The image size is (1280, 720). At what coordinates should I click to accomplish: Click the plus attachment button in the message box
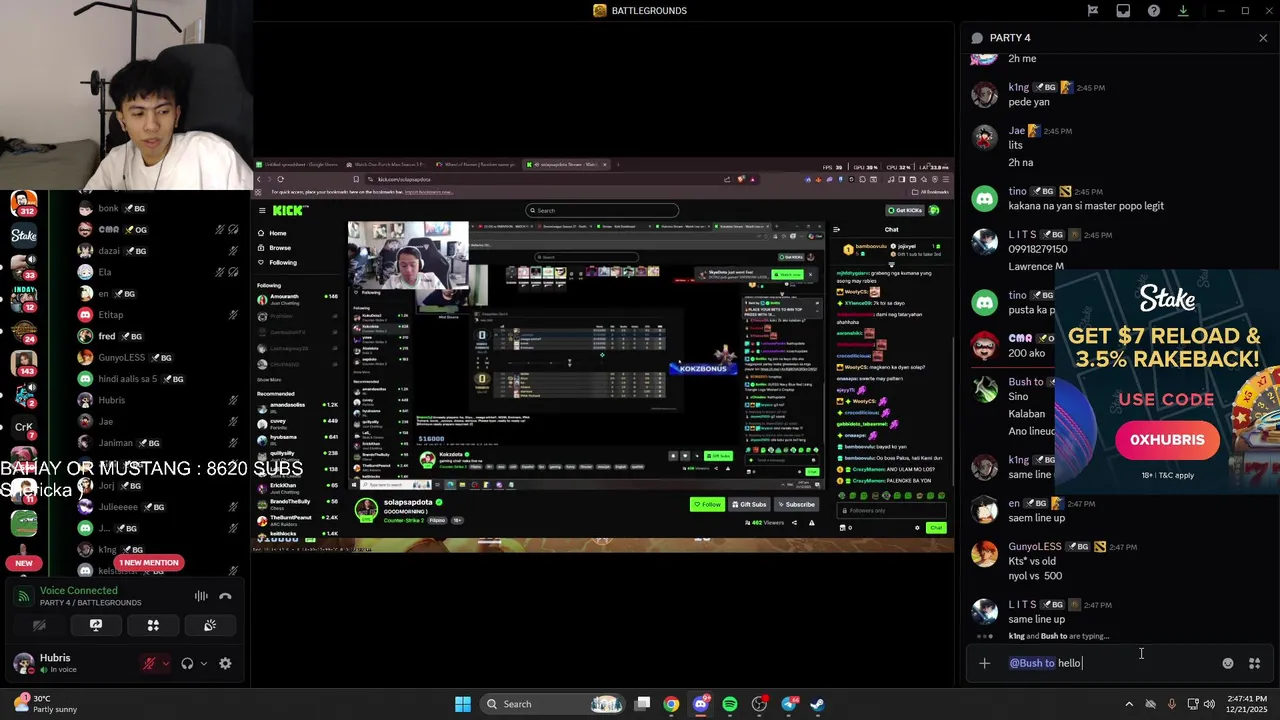(x=984, y=663)
